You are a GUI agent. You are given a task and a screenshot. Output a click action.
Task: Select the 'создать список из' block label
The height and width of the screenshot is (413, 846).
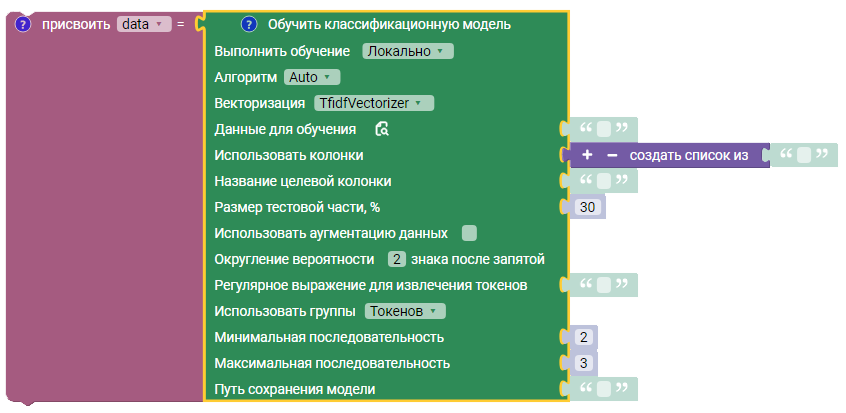(689, 155)
